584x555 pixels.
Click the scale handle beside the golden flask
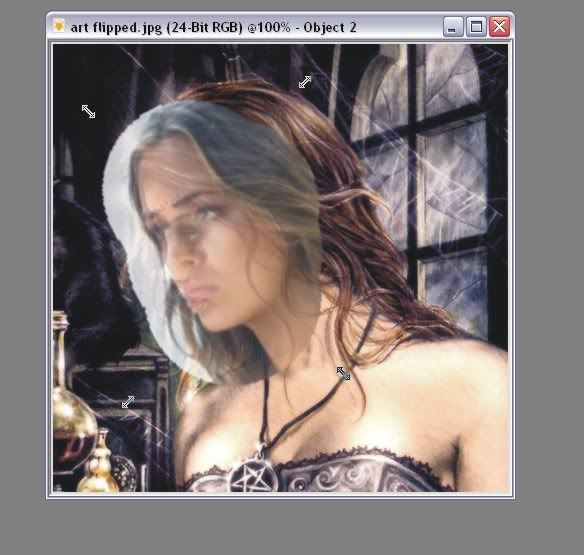click(128, 402)
